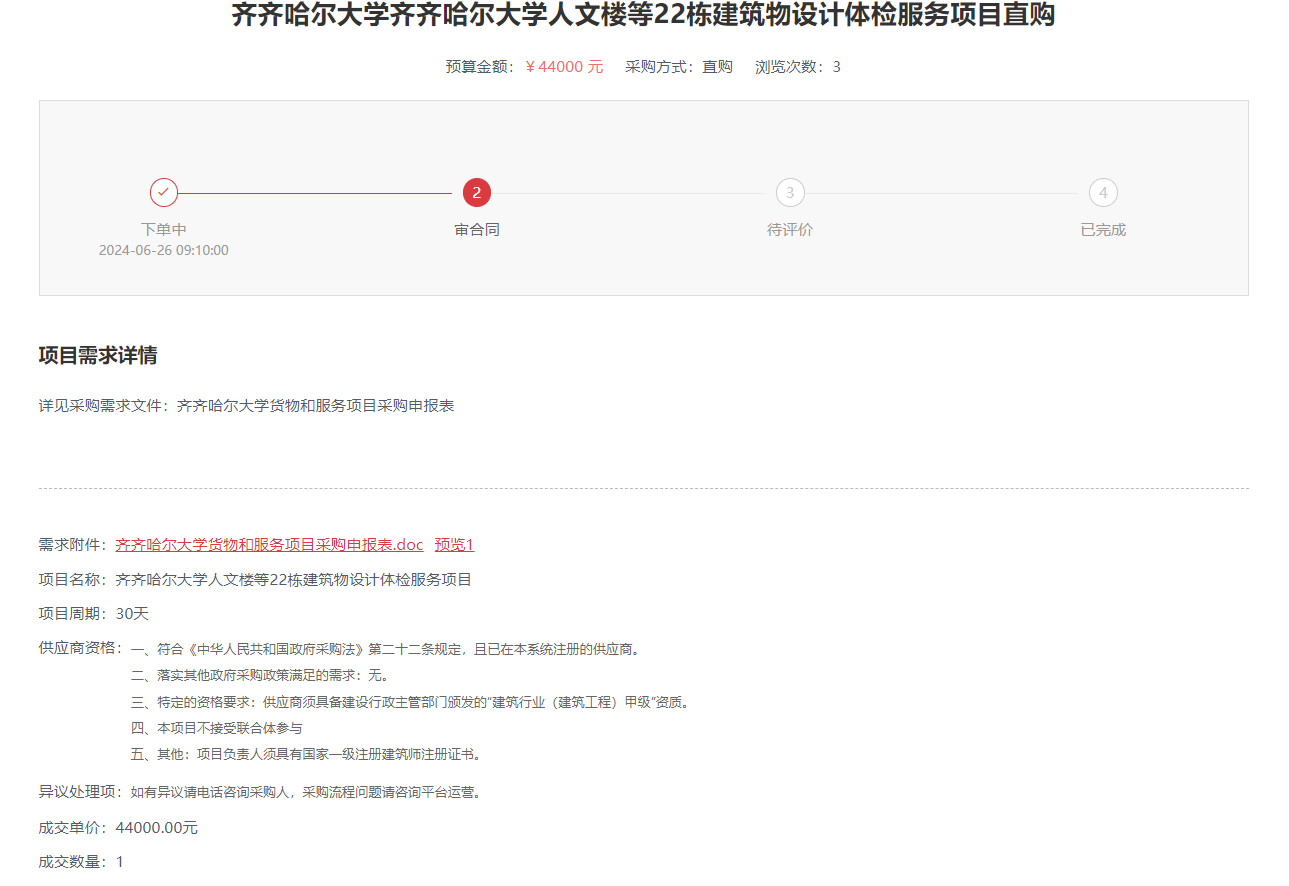Select the 待评价 step label

point(790,230)
